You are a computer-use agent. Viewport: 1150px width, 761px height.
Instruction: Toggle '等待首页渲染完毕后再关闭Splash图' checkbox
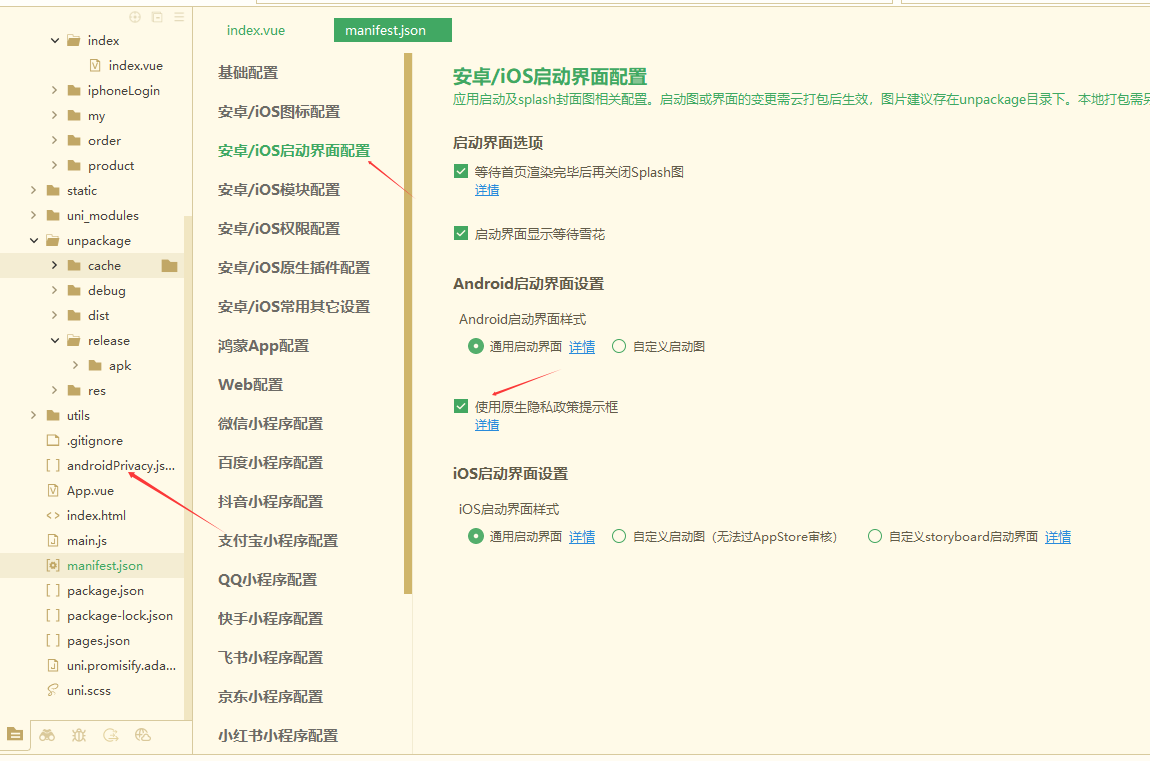pyautogui.click(x=461, y=172)
